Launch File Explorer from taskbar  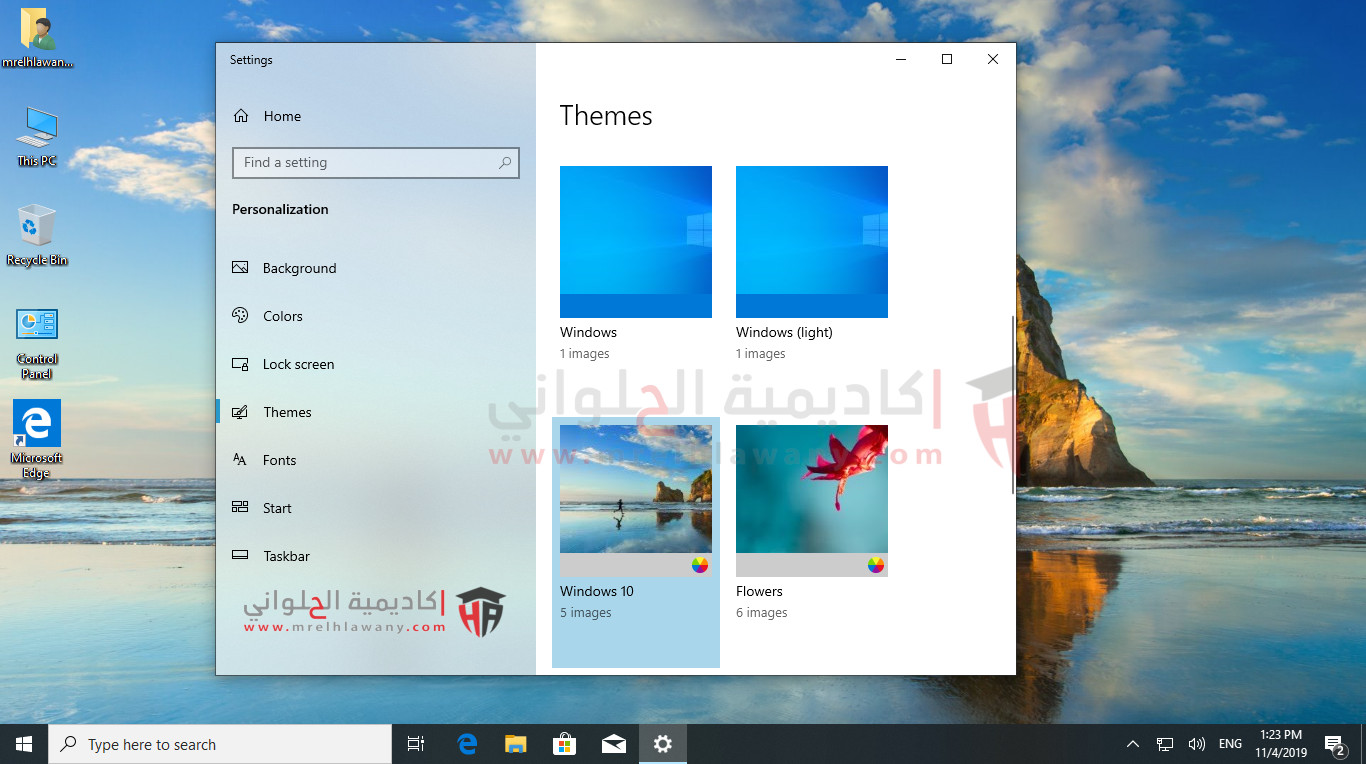[x=515, y=744]
